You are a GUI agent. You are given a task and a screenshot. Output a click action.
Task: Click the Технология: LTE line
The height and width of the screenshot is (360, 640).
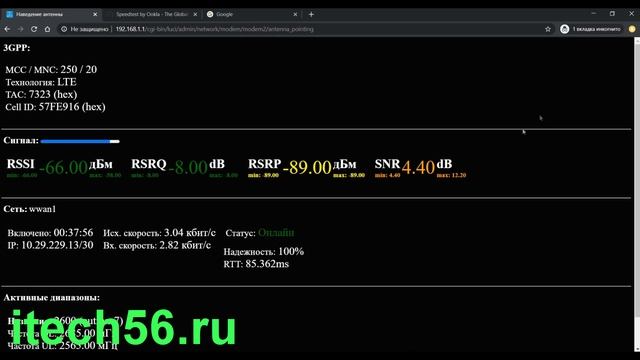click(41, 82)
